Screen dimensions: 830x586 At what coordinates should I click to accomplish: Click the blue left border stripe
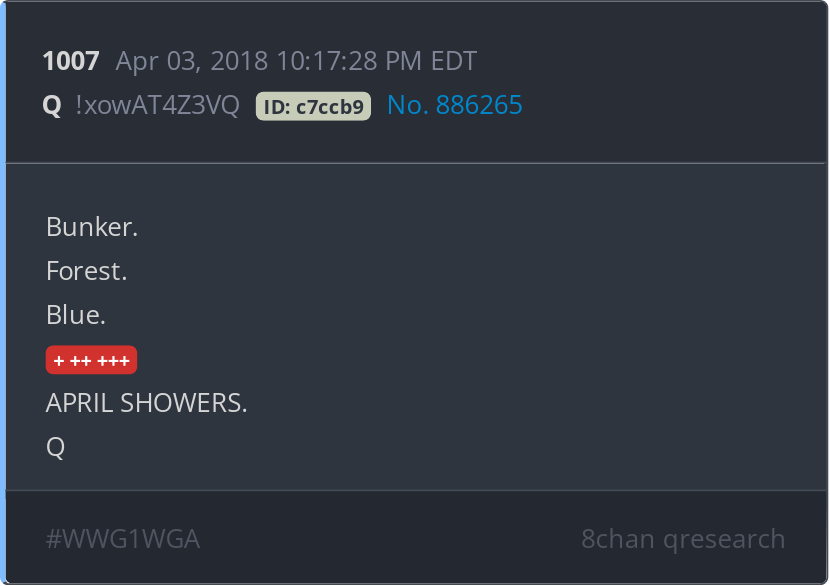click(x=3, y=293)
